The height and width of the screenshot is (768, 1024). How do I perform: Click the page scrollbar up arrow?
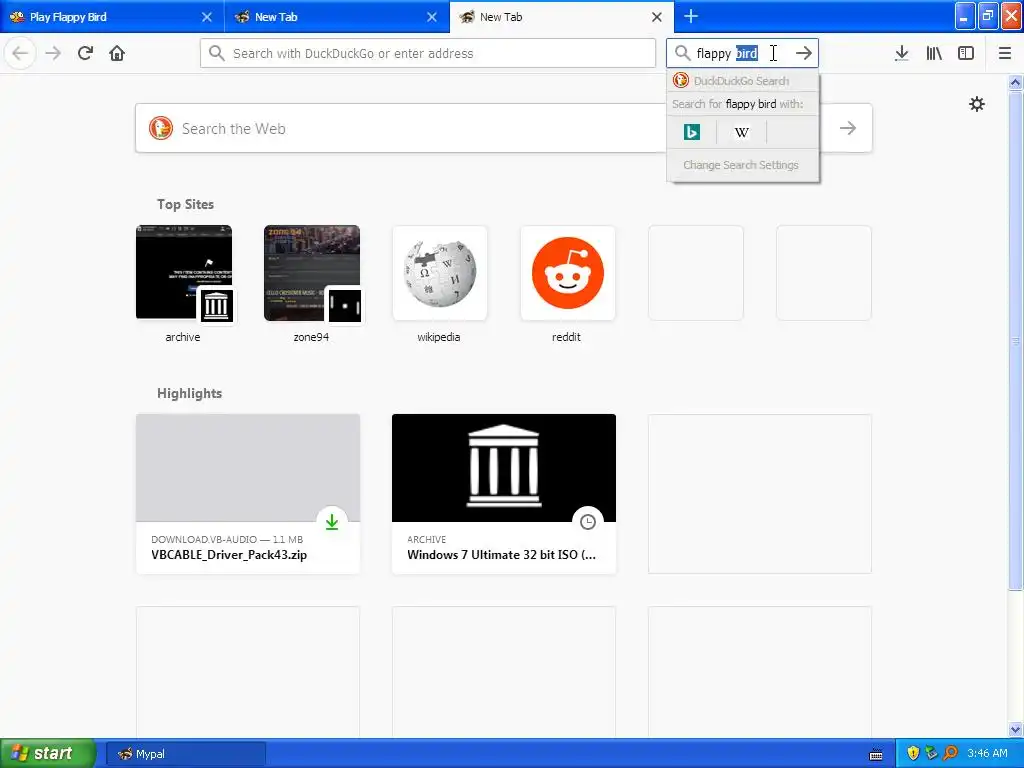[1016, 82]
